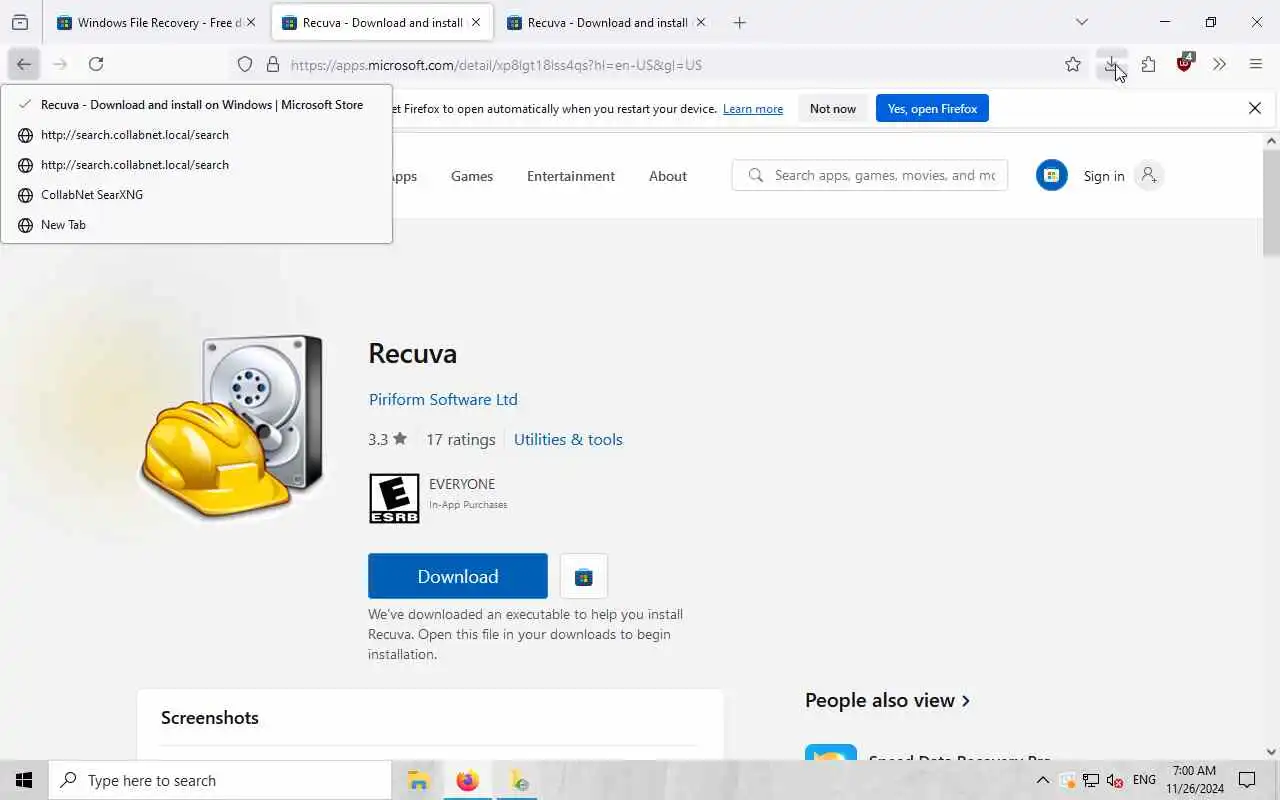This screenshot has height=800, width=1280.
Task: Select first search.collabnet.local history entry
Action: 196,134
